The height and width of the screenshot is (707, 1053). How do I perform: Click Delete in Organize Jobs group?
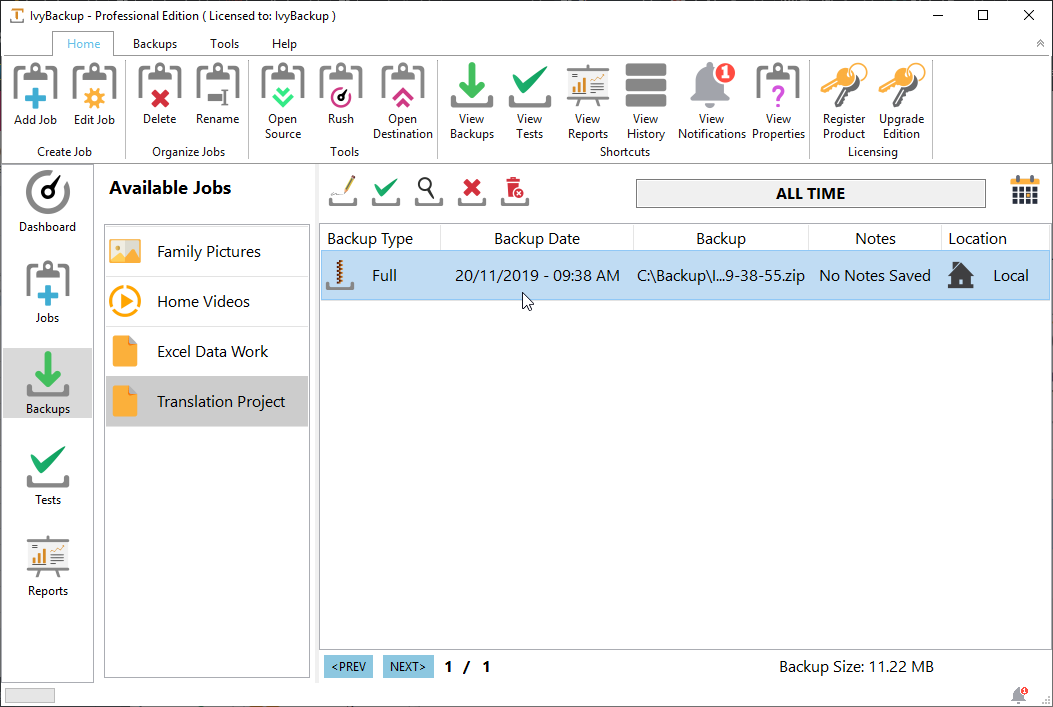click(160, 95)
